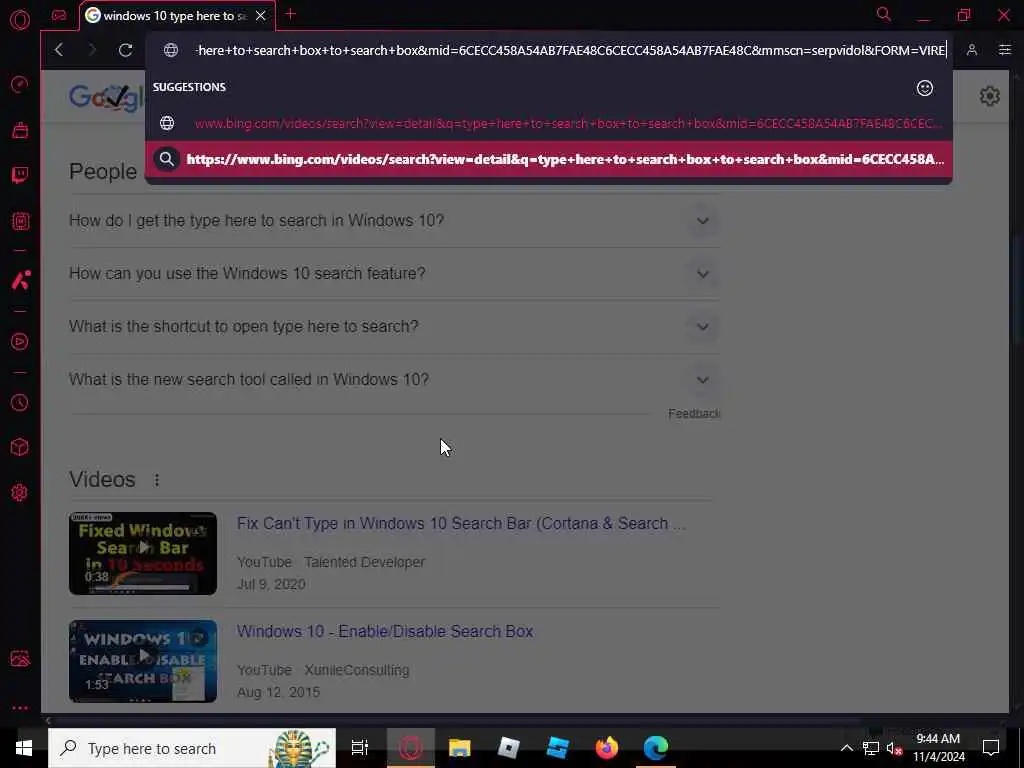Open the Aria AI sidebar icon
The height and width of the screenshot is (768, 1024).
[20, 280]
